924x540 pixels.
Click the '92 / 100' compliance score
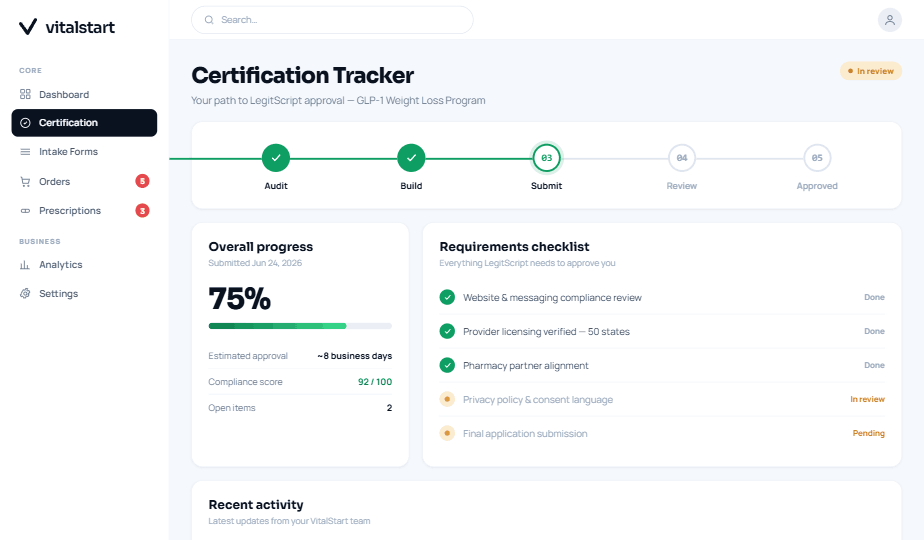[375, 382]
